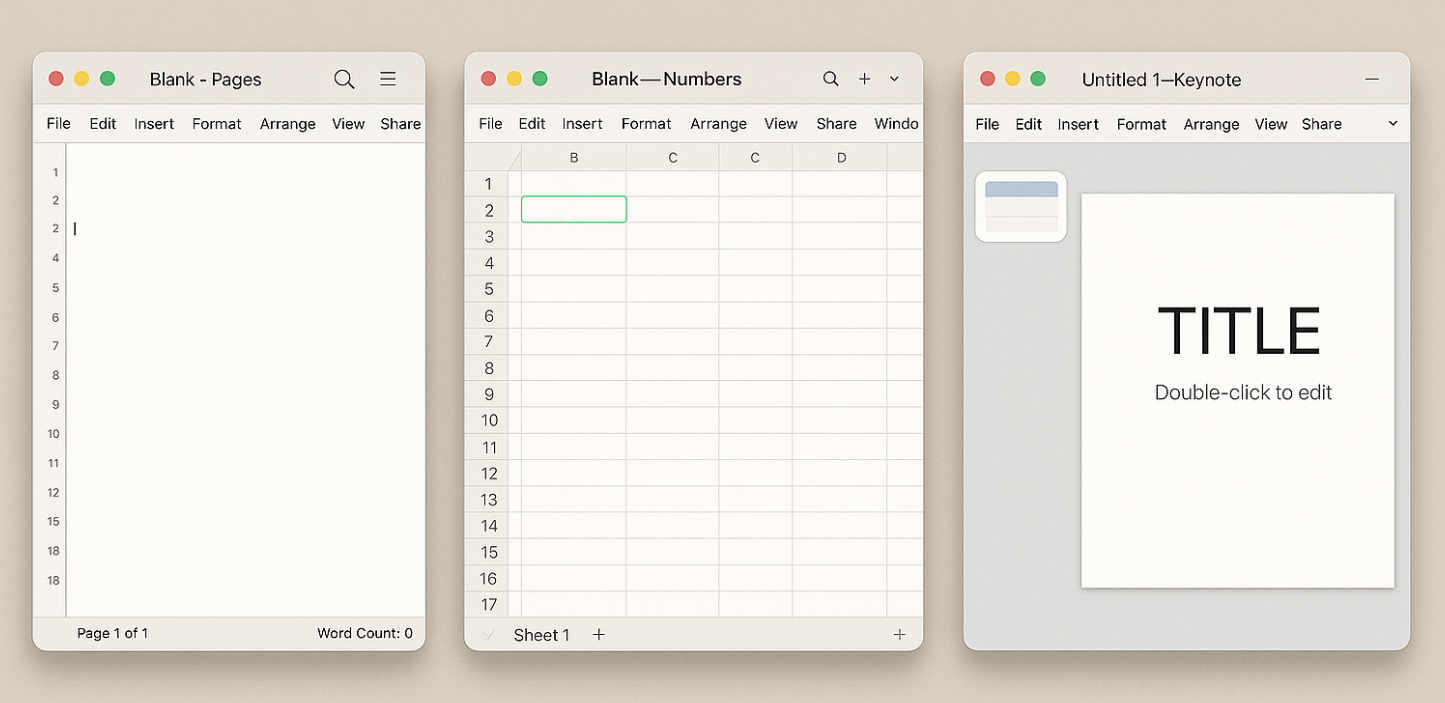The width and height of the screenshot is (1445, 703).
Task: Open the Edit menu in Pages
Action: [103, 124]
